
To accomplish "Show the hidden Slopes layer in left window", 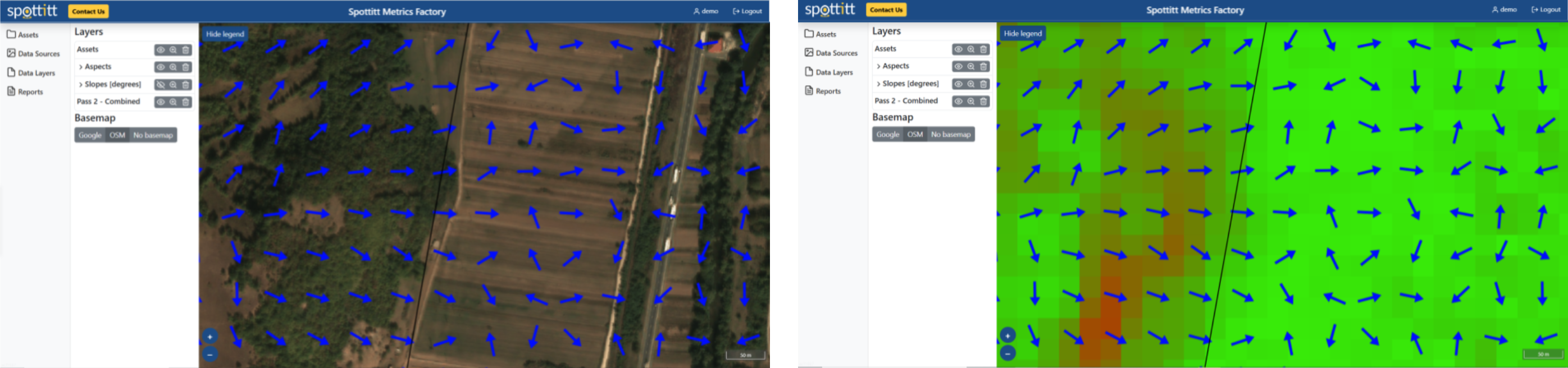I will click(161, 85).
